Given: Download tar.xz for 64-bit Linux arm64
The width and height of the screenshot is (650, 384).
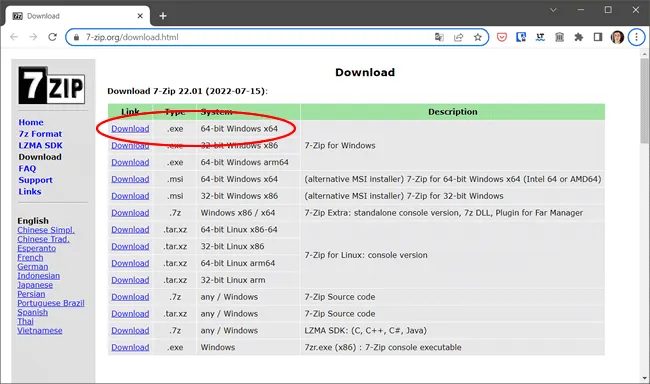Looking at the screenshot, I should (x=130, y=263).
